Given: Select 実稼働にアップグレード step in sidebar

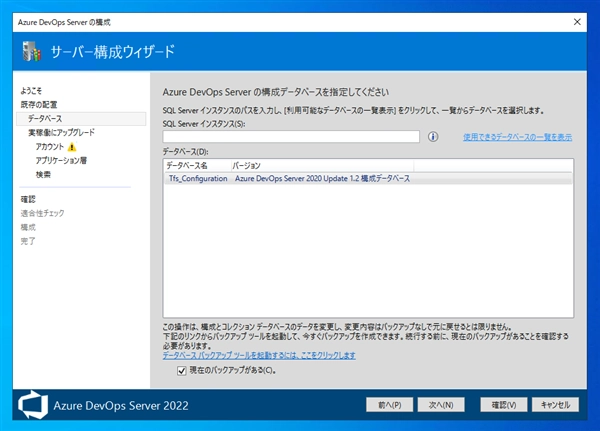Looking at the screenshot, I should point(61,133).
